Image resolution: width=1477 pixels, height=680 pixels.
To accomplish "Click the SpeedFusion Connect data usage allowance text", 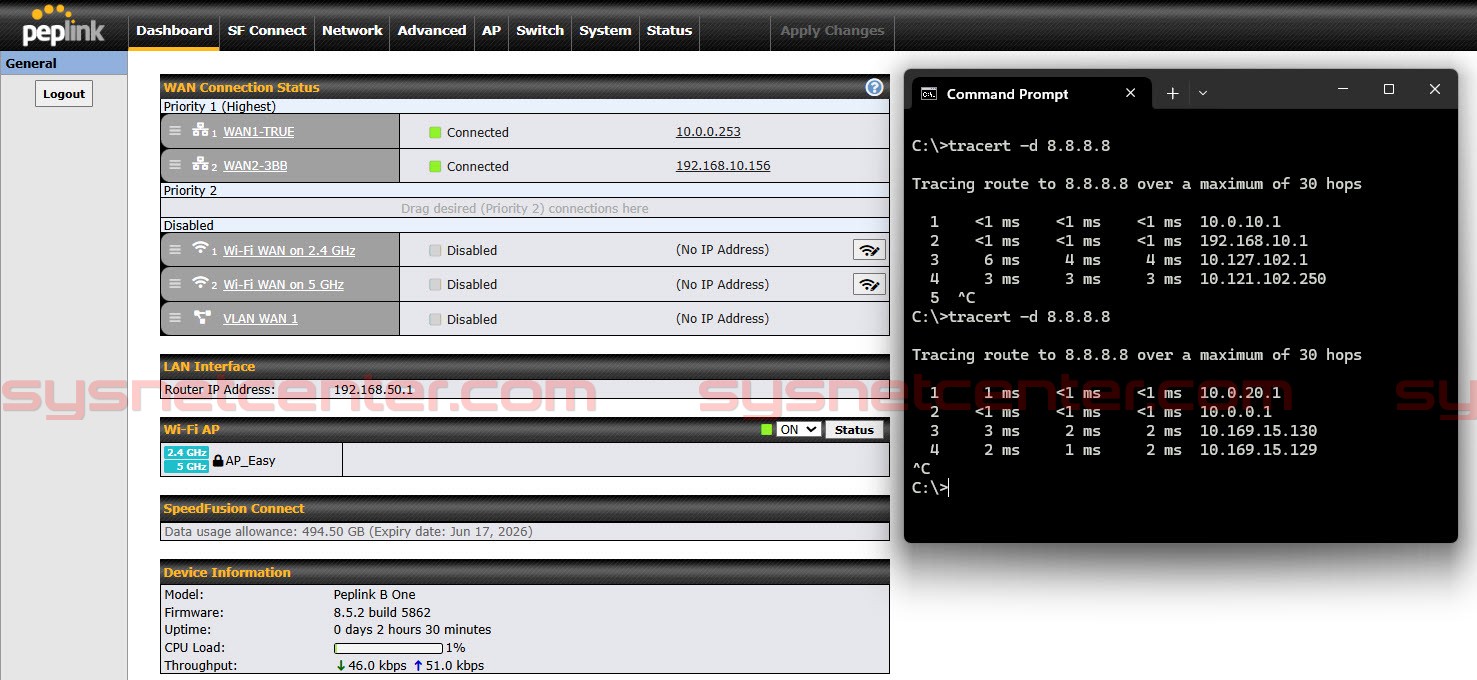I will [x=348, y=532].
